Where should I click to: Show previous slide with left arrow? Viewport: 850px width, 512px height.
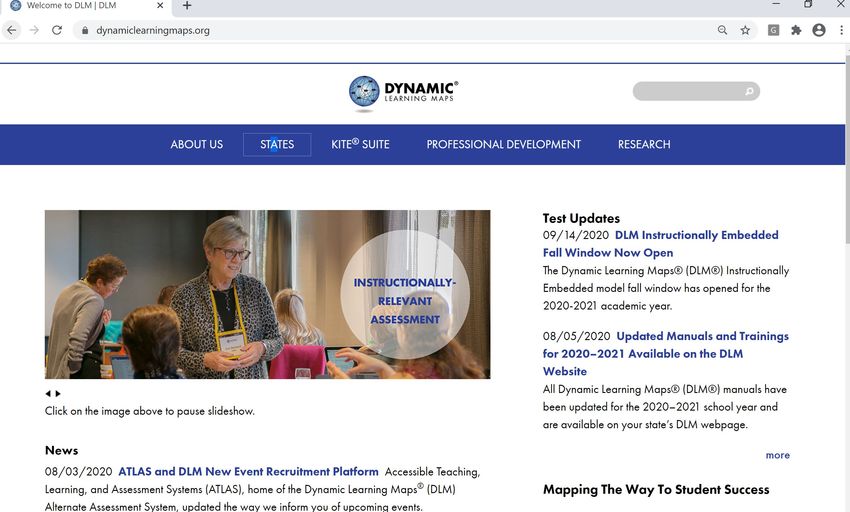pos(48,394)
